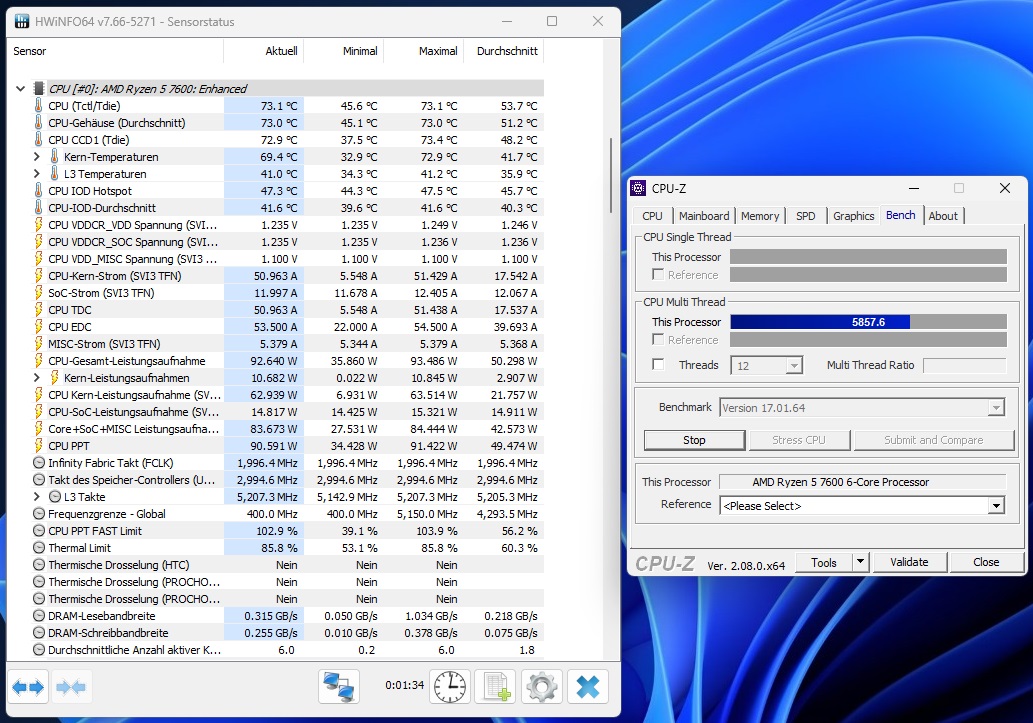Expand the Kern-Leistungsaufnahmen row
The image size is (1033, 723).
tap(37, 378)
